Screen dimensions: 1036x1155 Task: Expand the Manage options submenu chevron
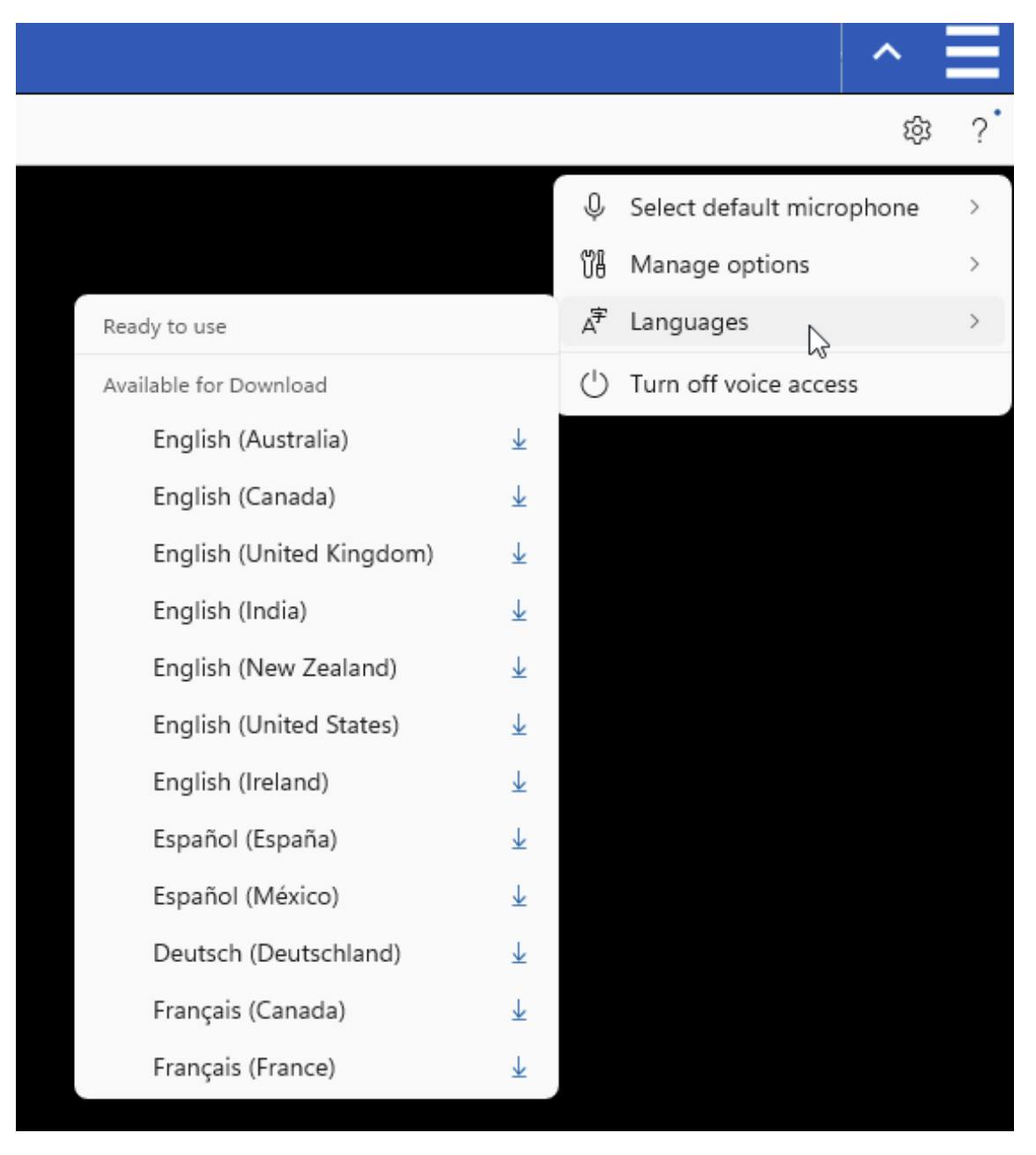(x=973, y=264)
